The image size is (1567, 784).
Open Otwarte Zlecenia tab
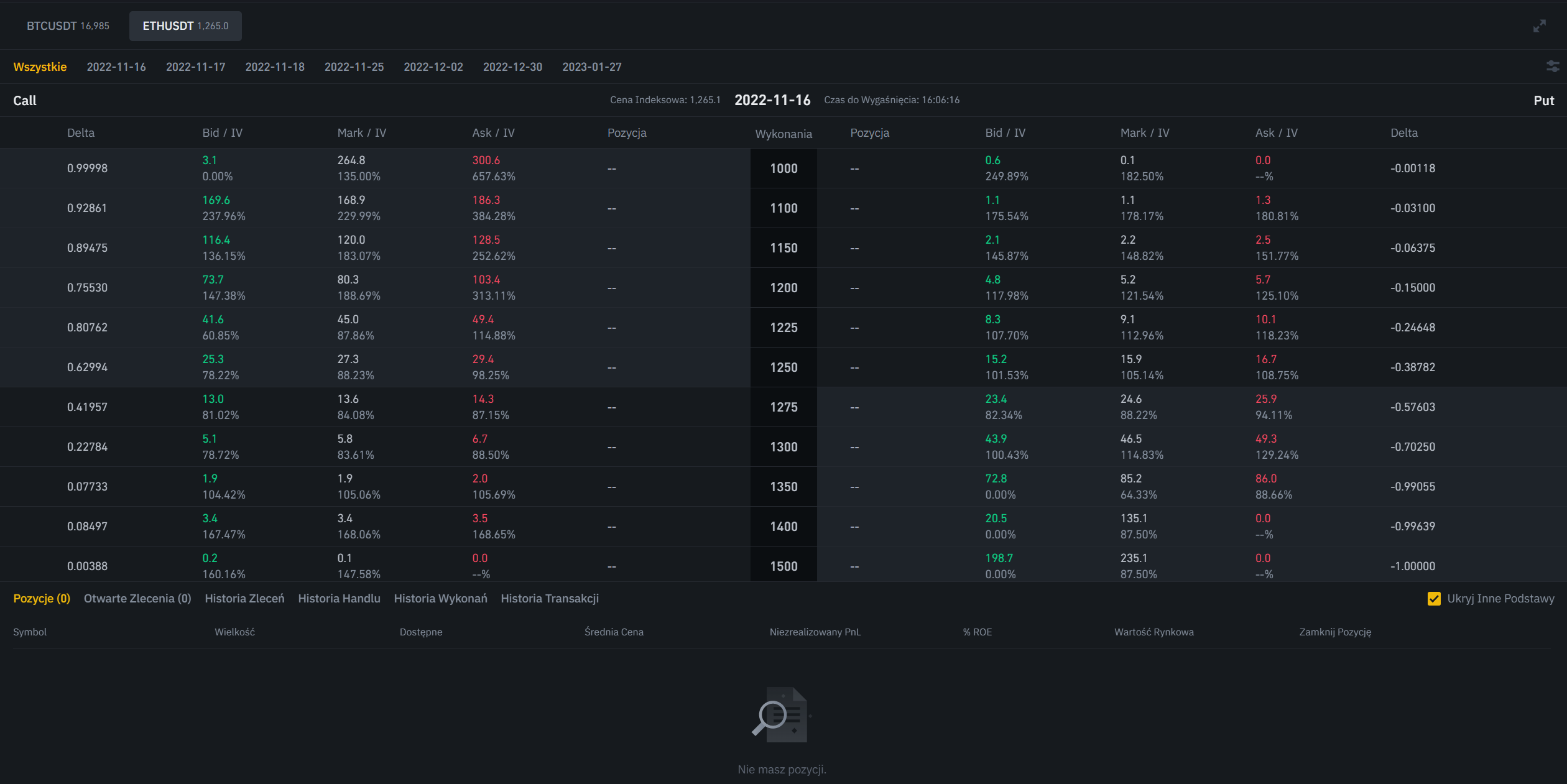click(137, 598)
